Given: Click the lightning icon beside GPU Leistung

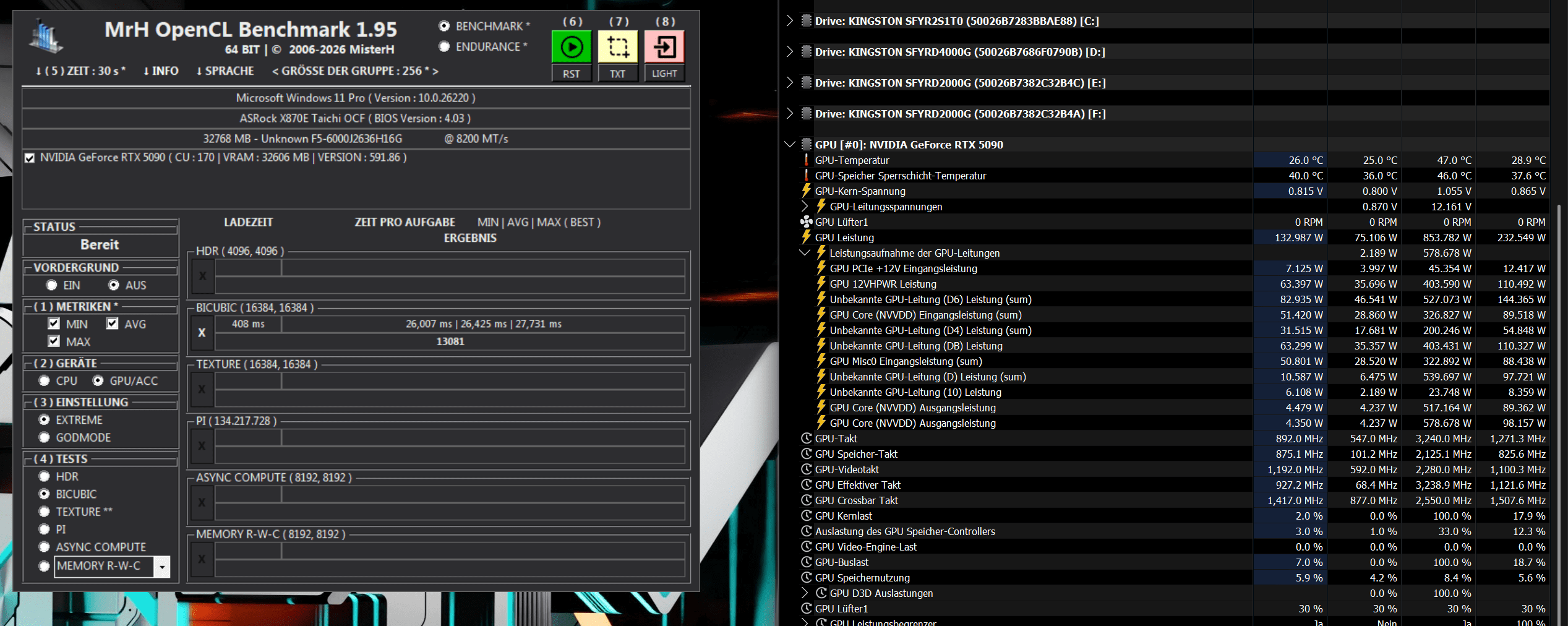Looking at the screenshot, I should tap(807, 238).
